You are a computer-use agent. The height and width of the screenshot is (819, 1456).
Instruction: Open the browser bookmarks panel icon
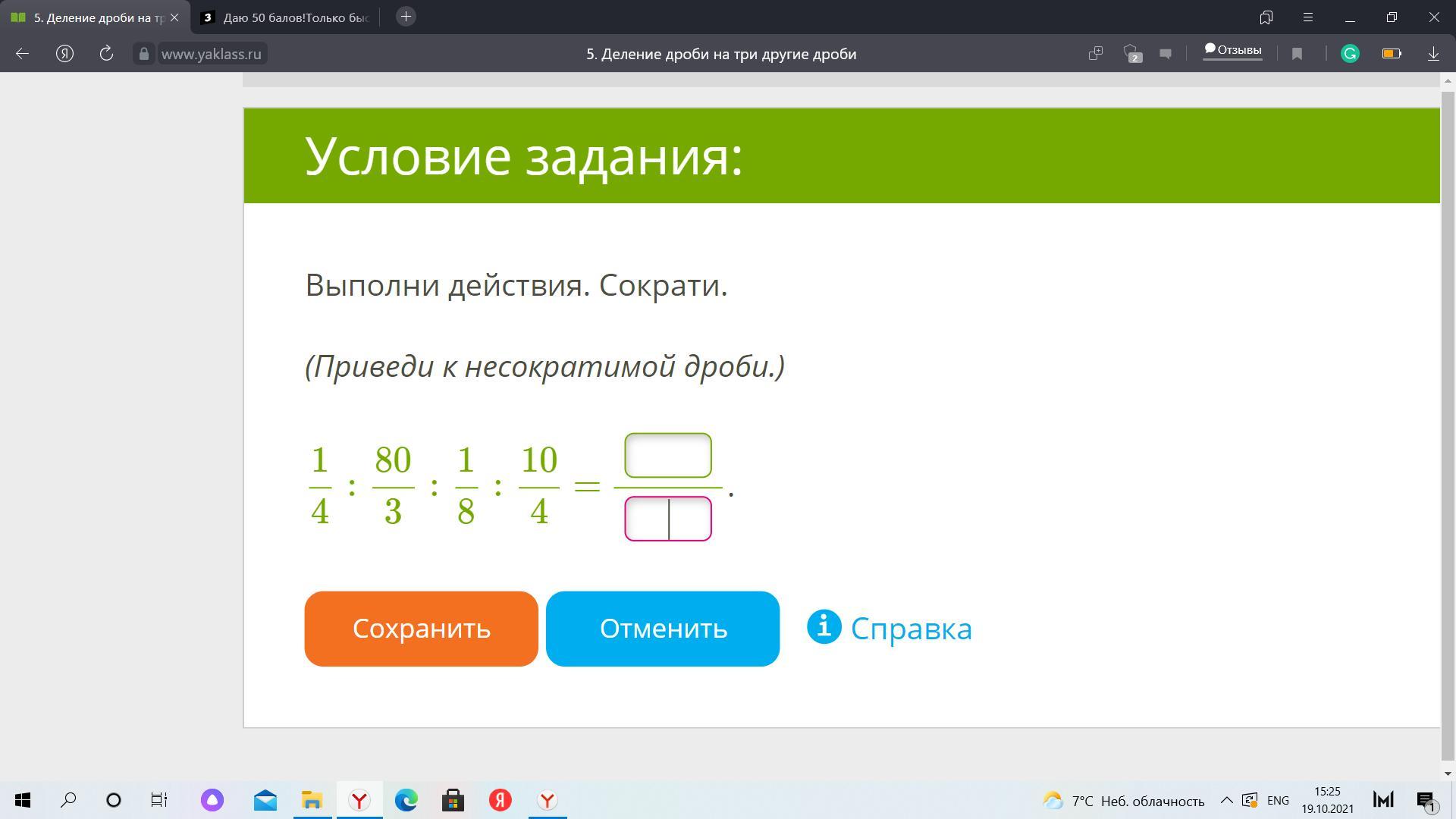[x=1266, y=17]
